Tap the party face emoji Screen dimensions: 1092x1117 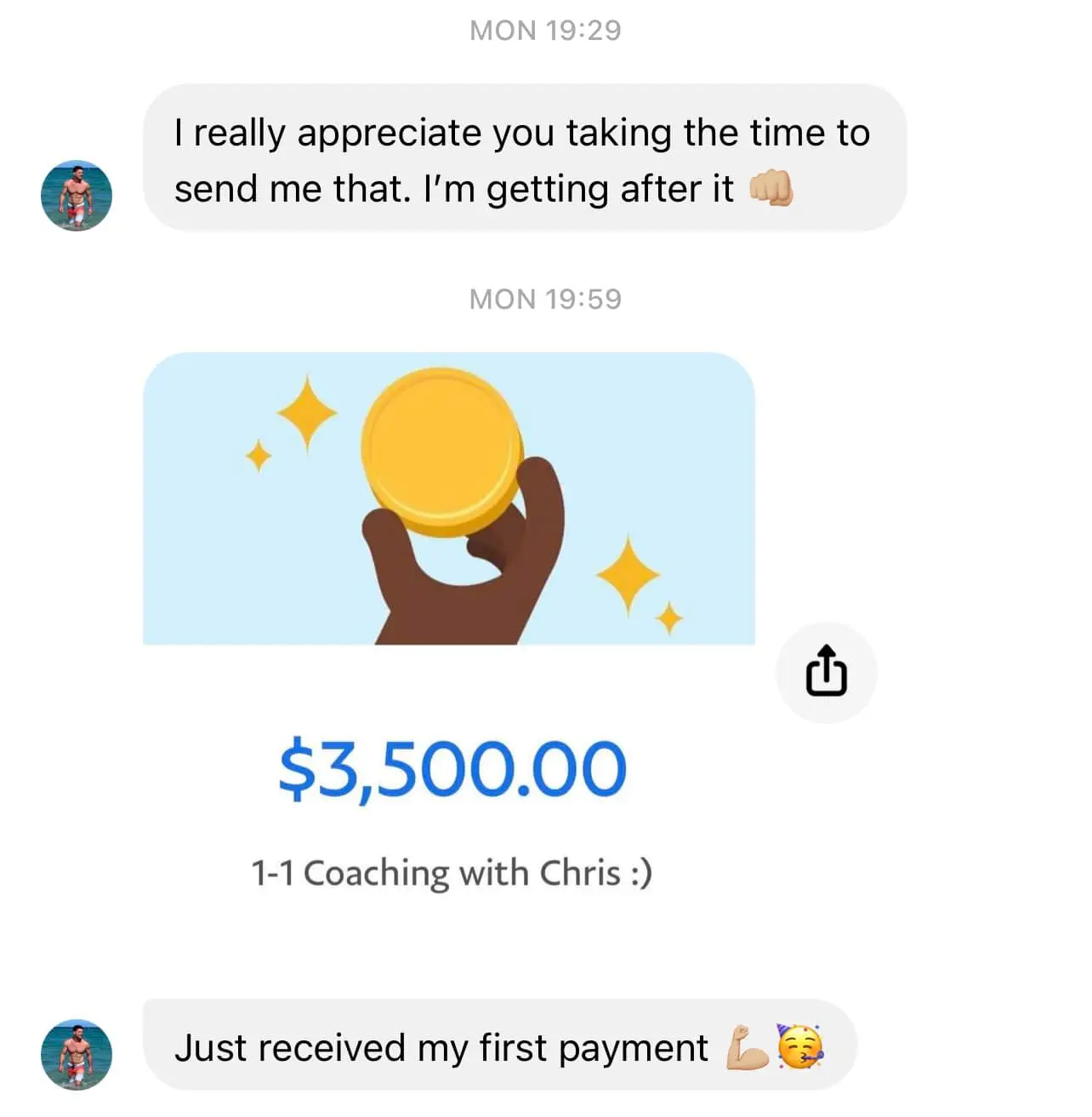coord(800,1047)
